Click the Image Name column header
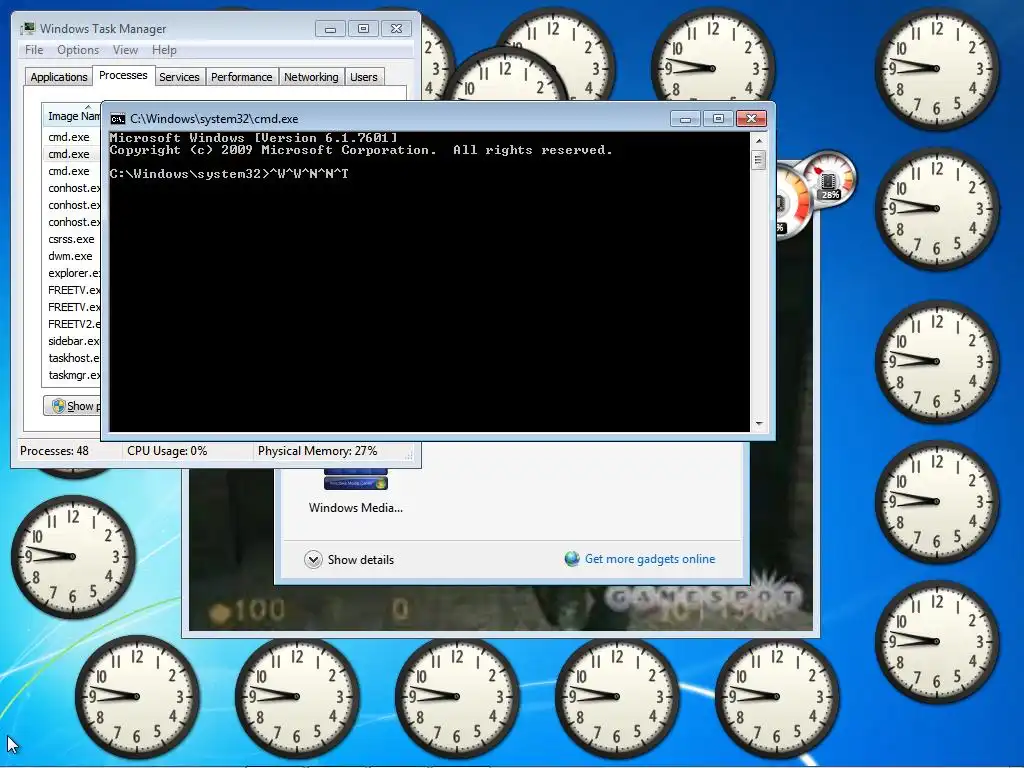The image size is (1024, 768). (72, 116)
